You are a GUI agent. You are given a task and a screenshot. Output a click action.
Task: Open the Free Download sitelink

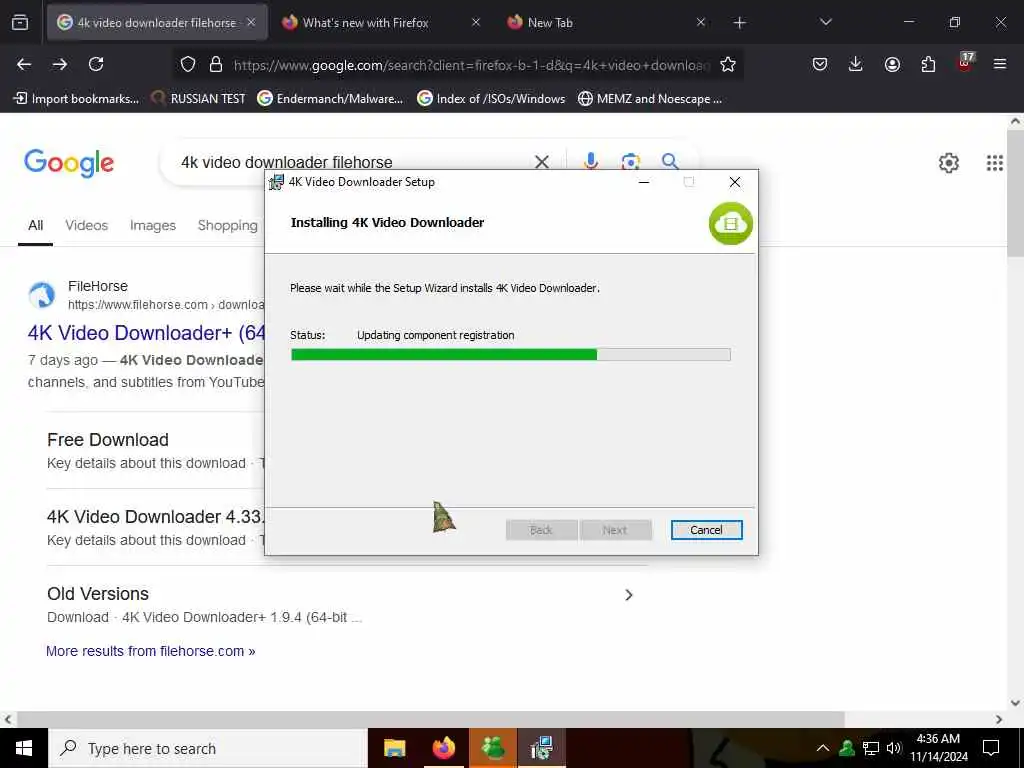108,440
